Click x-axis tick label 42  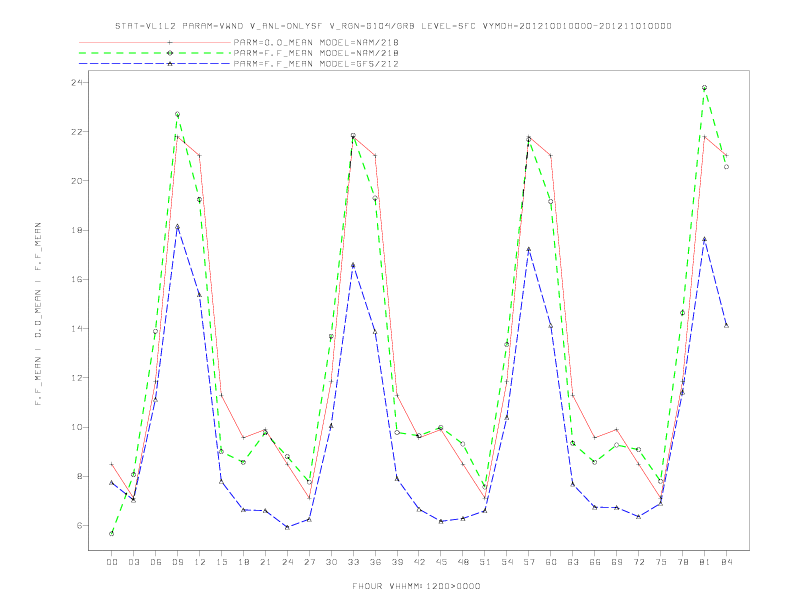tap(419, 562)
